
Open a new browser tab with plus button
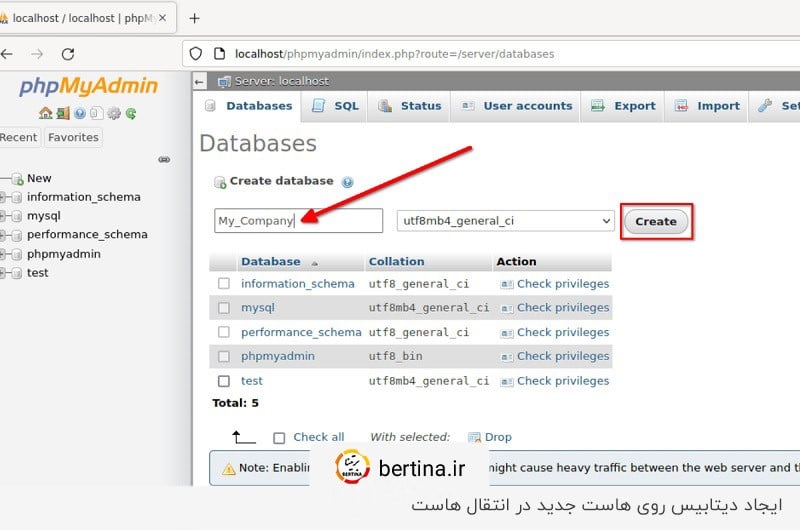[x=194, y=18]
